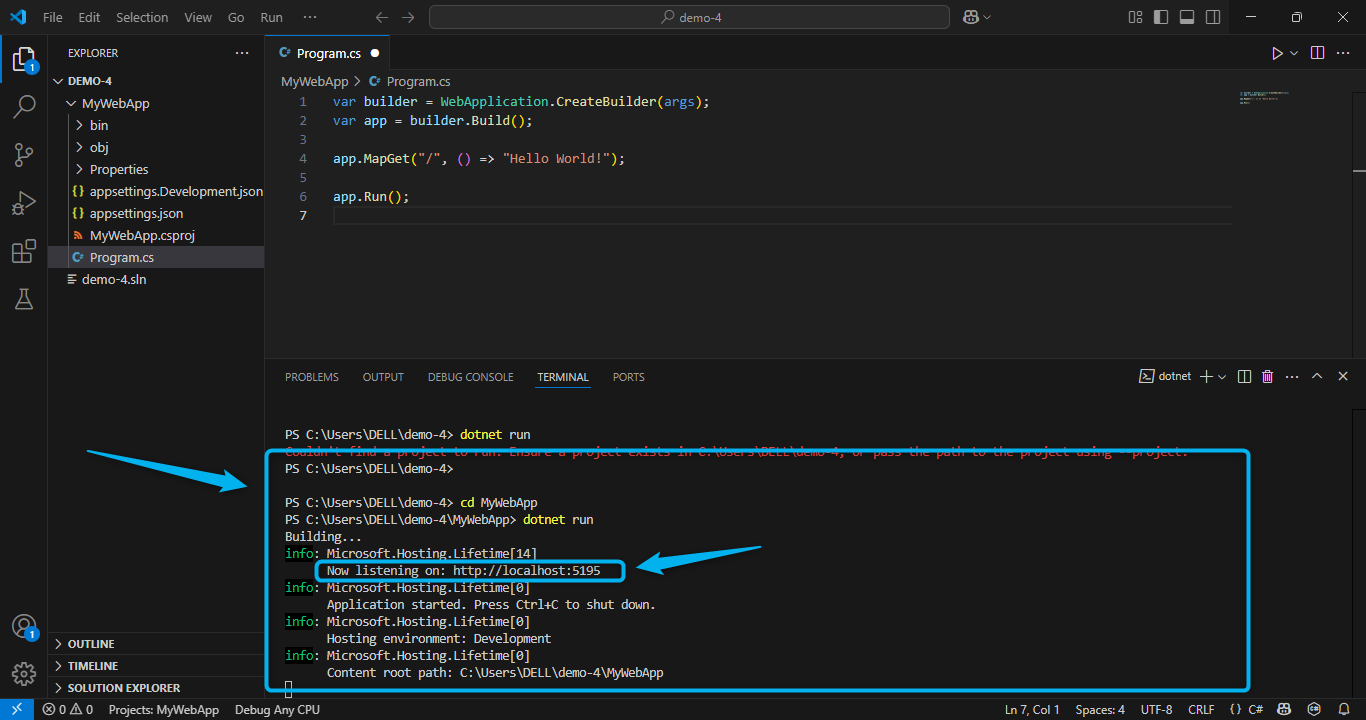
Task: Open the Search view in activity bar
Action: pos(24,107)
